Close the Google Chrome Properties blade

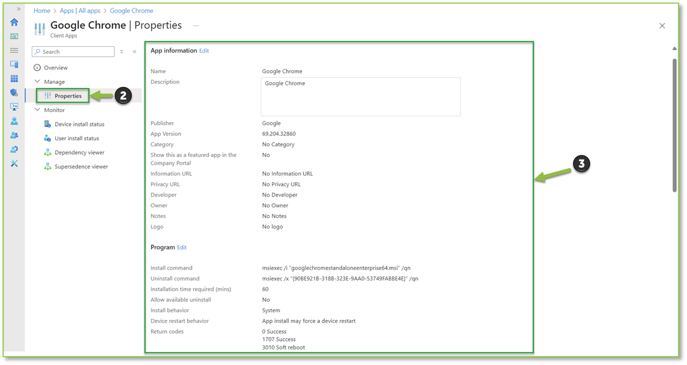662,26
